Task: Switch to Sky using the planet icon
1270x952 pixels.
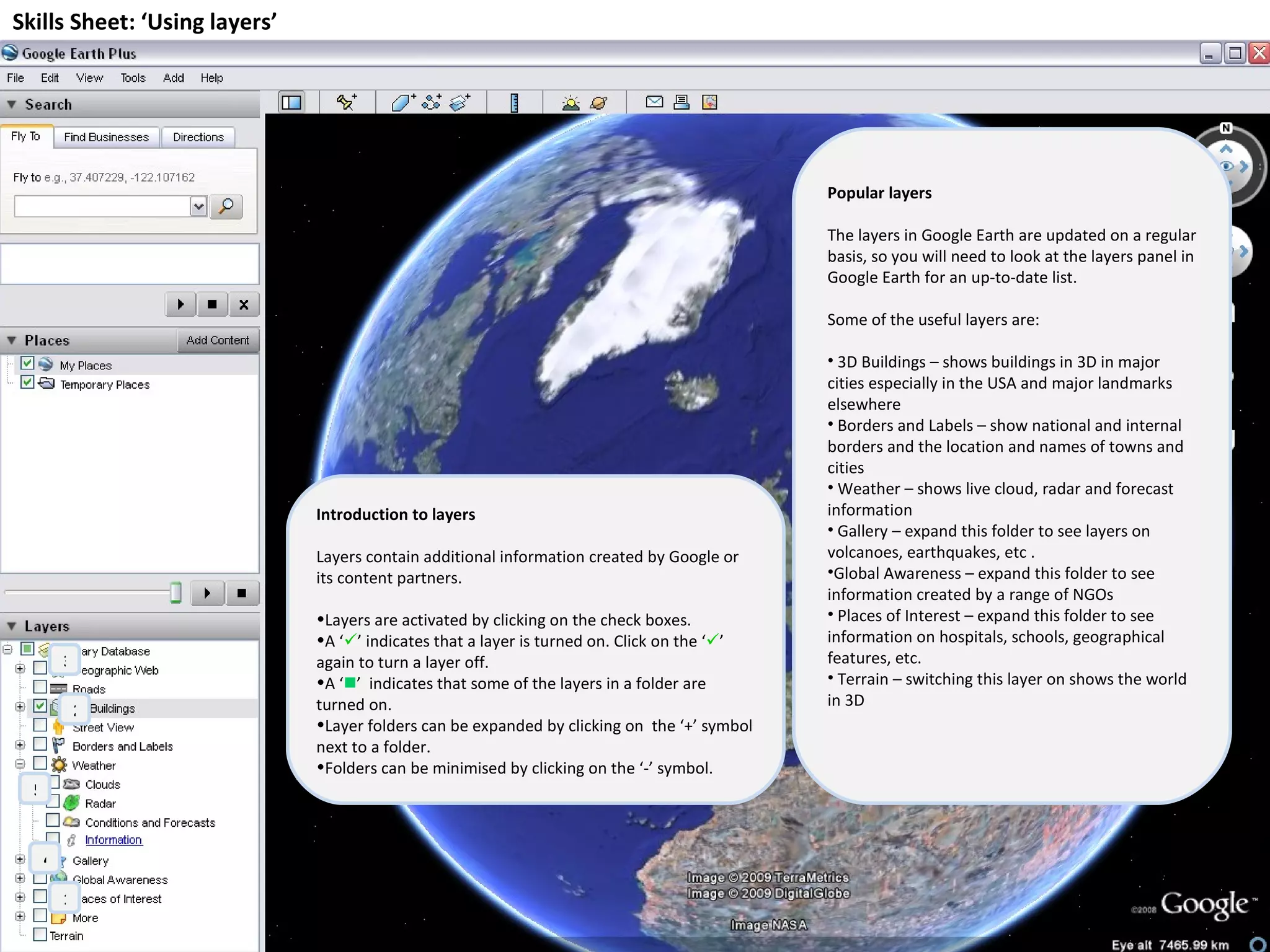Action: coord(599,102)
